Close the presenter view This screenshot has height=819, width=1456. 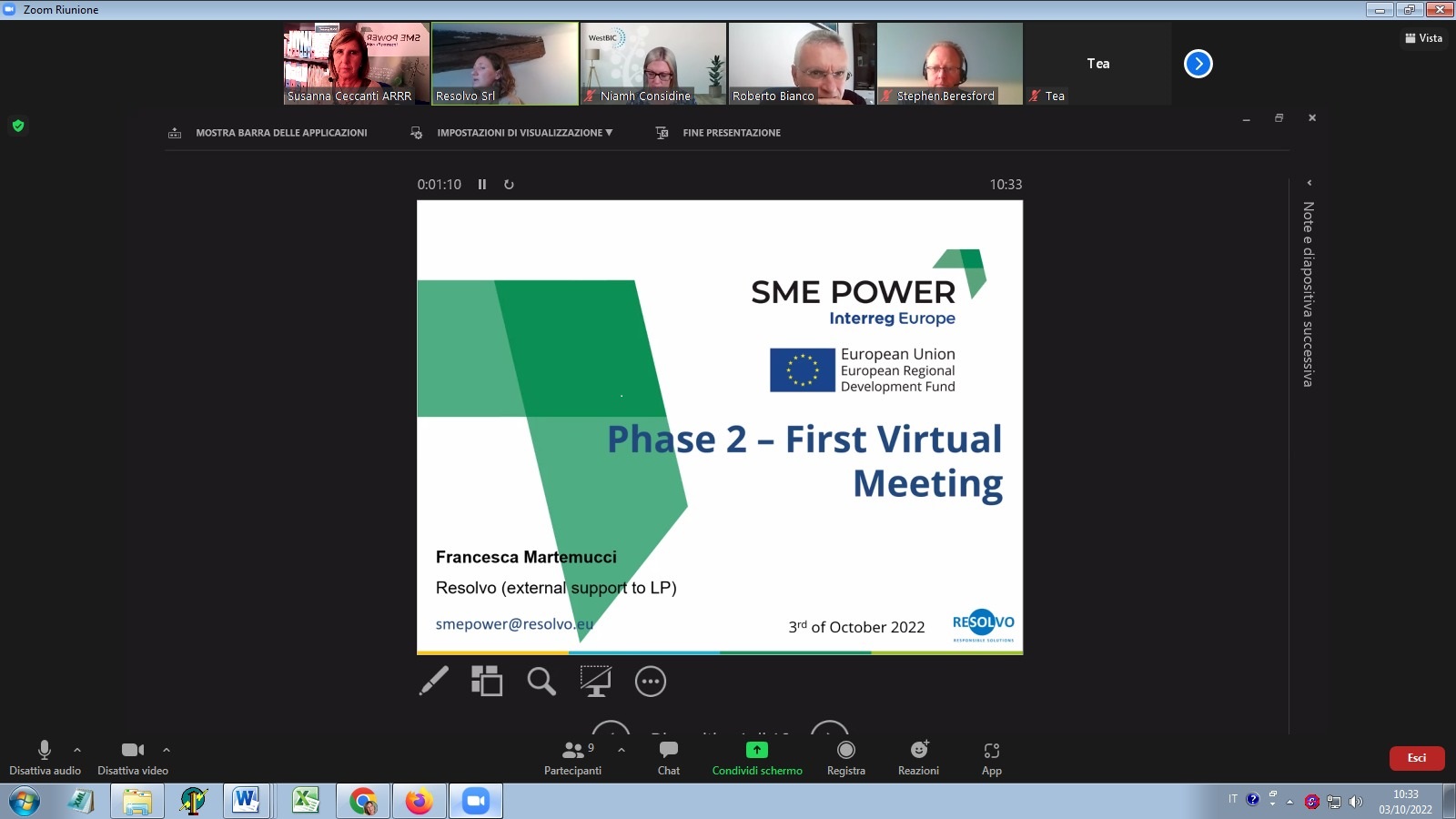1312,118
